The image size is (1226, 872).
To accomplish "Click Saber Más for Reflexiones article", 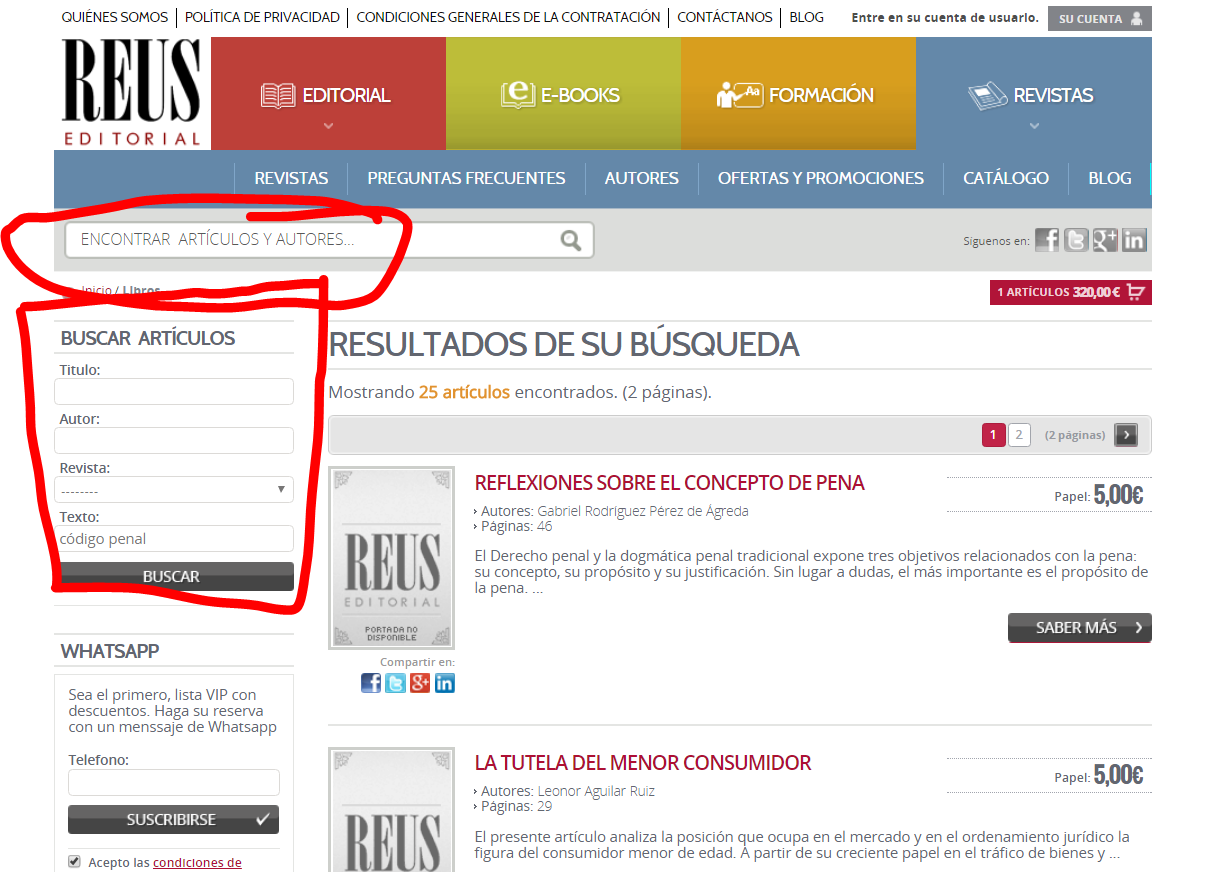I will coord(1080,627).
